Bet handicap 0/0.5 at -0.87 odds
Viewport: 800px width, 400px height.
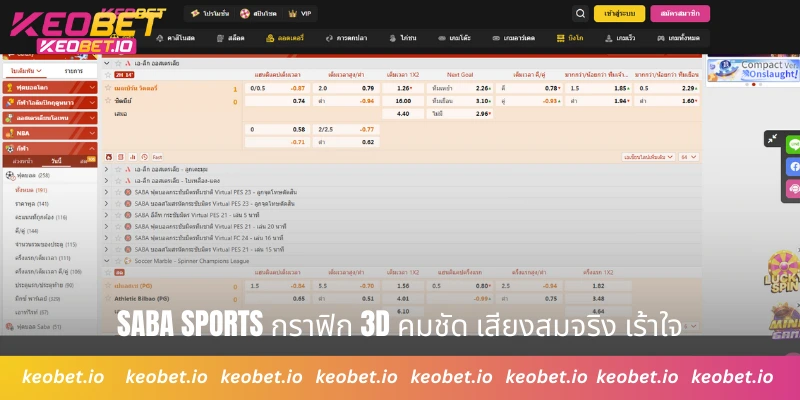pyautogui.click(x=278, y=88)
